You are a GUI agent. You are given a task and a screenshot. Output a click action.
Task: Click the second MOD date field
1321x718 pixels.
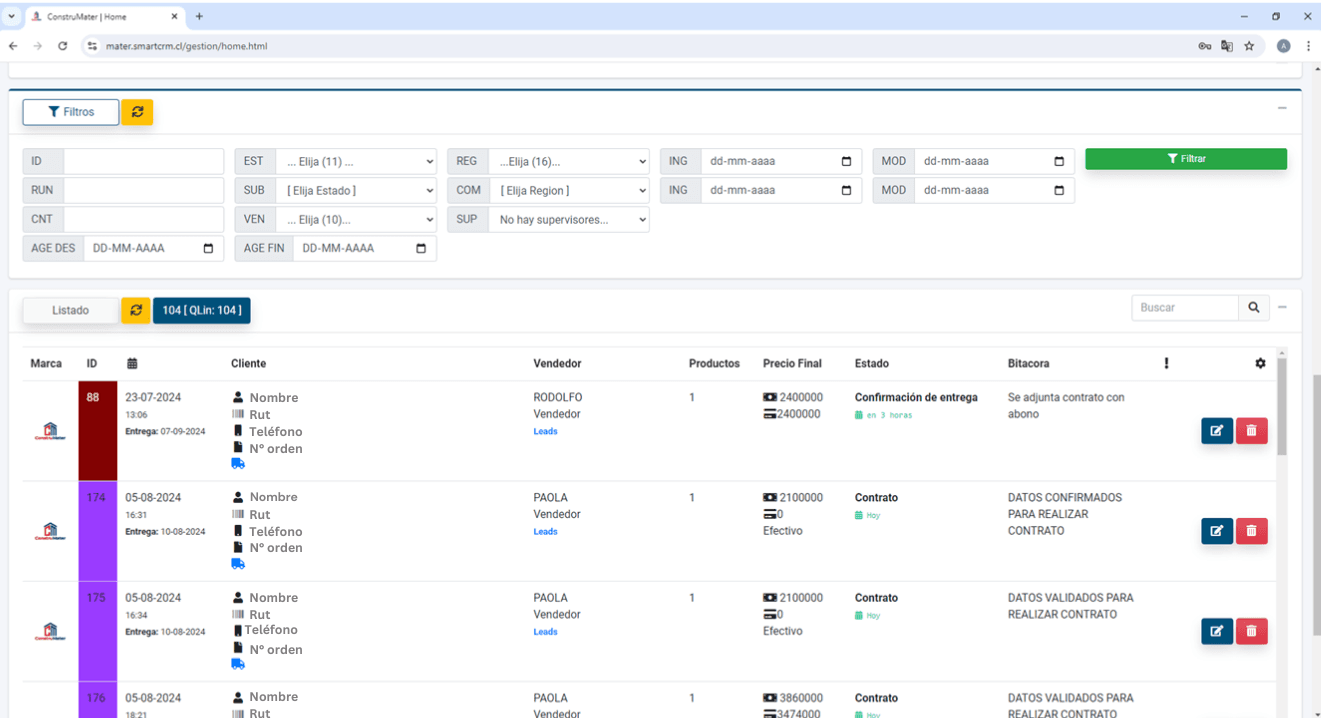point(994,190)
